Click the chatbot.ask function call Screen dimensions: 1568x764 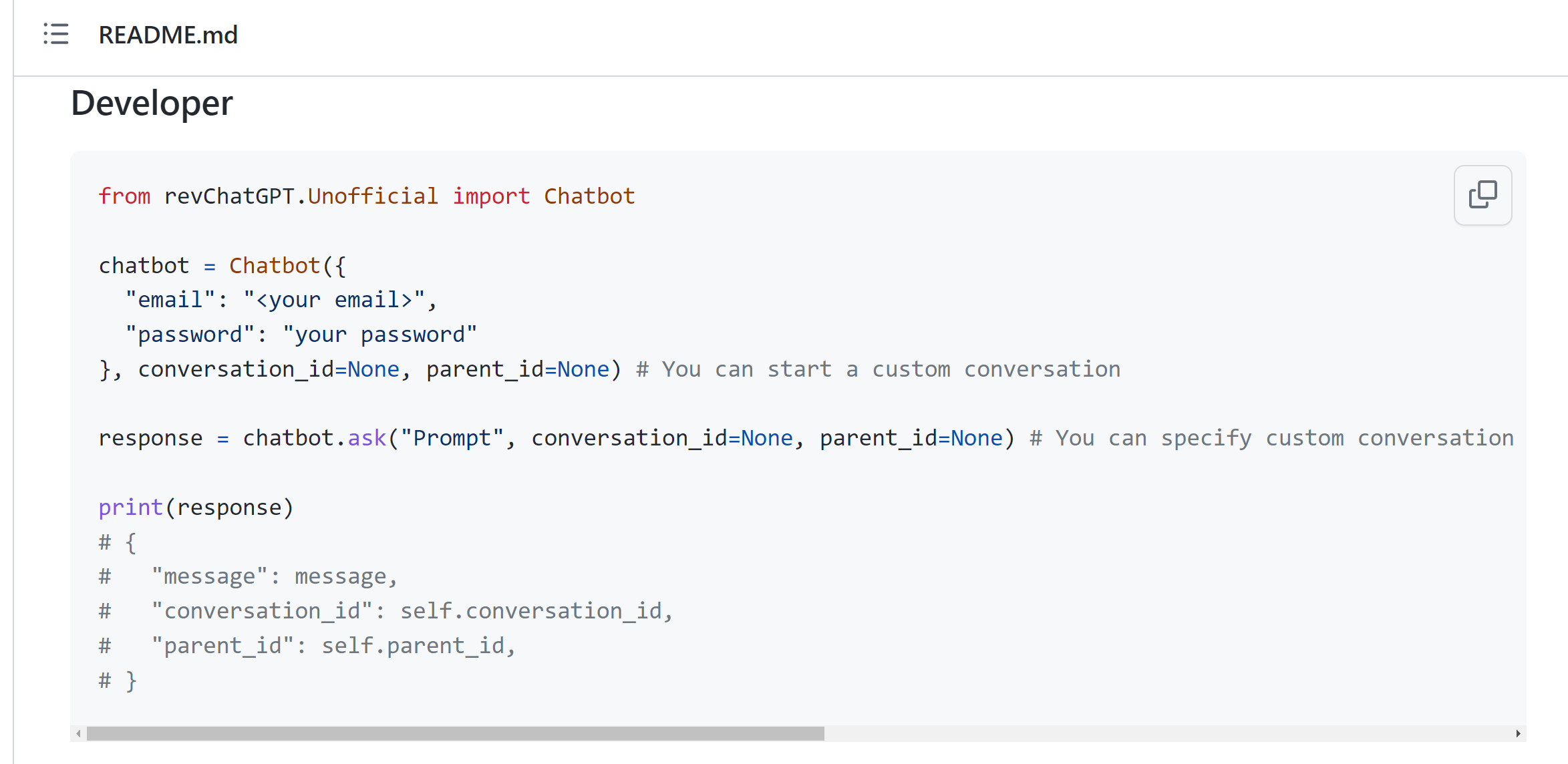[314, 437]
